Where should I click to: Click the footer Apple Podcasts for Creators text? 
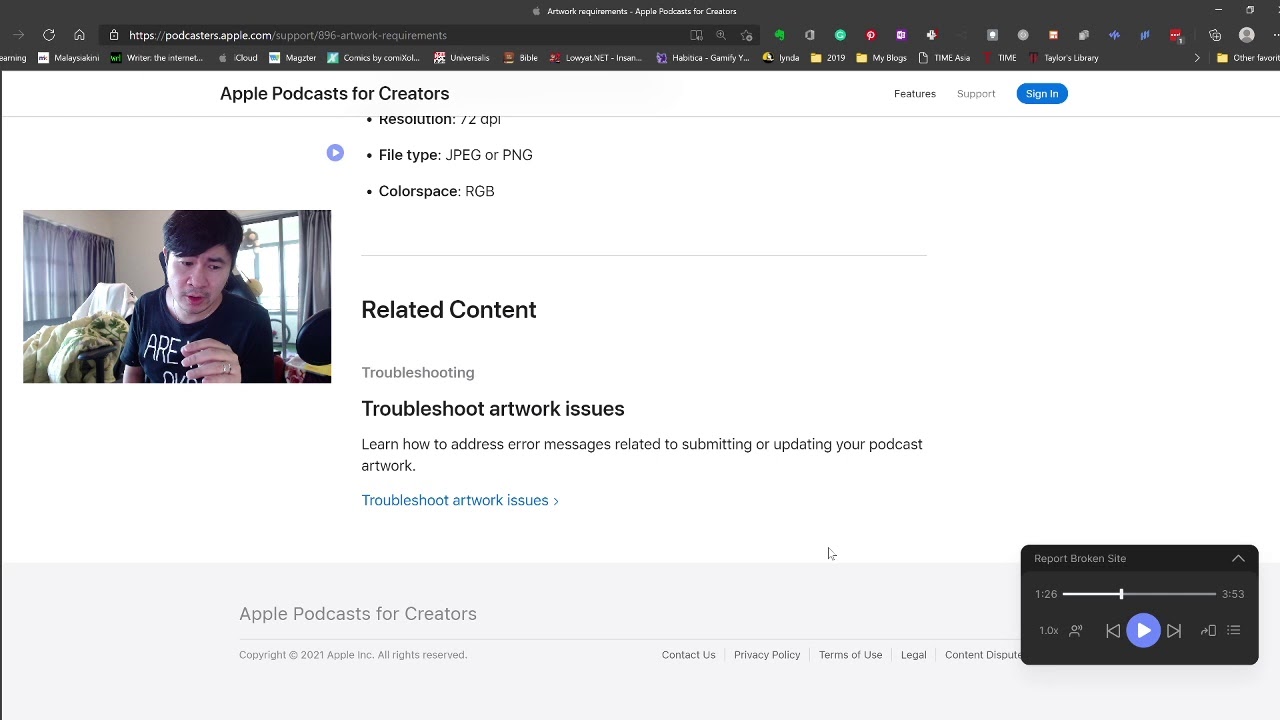coord(358,614)
